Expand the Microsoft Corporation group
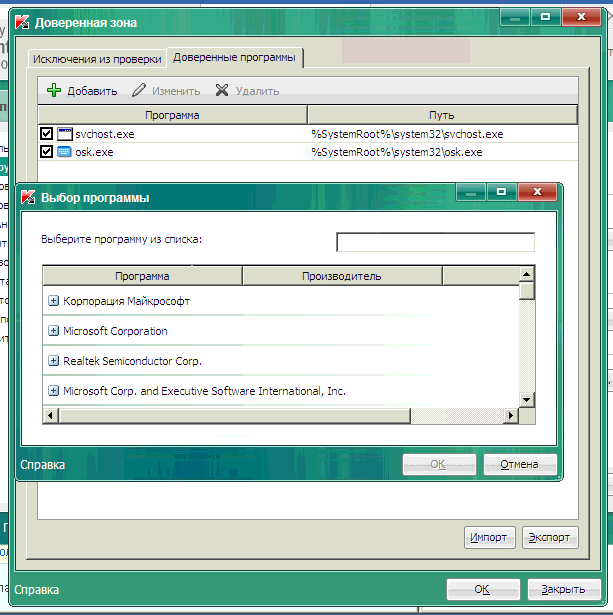Image resolution: width=613 pixels, height=615 pixels. 54,331
